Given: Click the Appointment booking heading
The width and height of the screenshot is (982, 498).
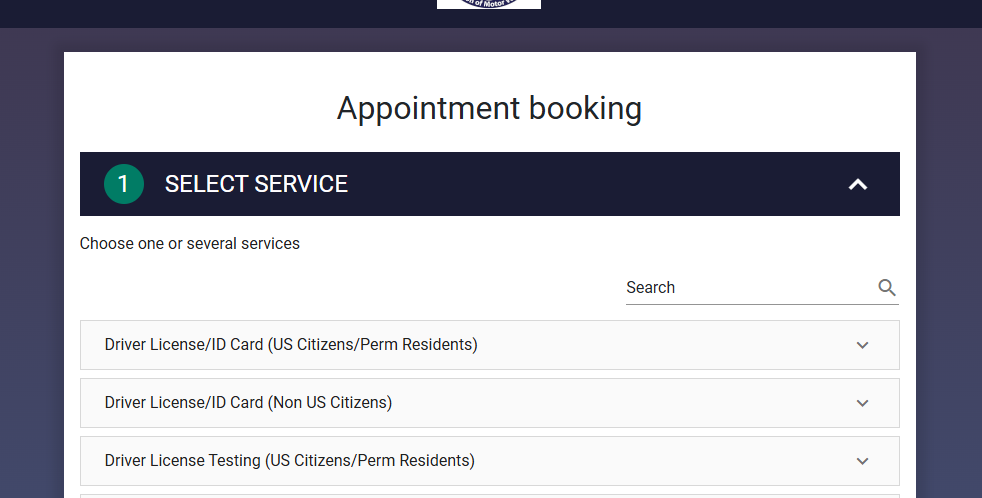Looking at the screenshot, I should pyautogui.click(x=489, y=108).
